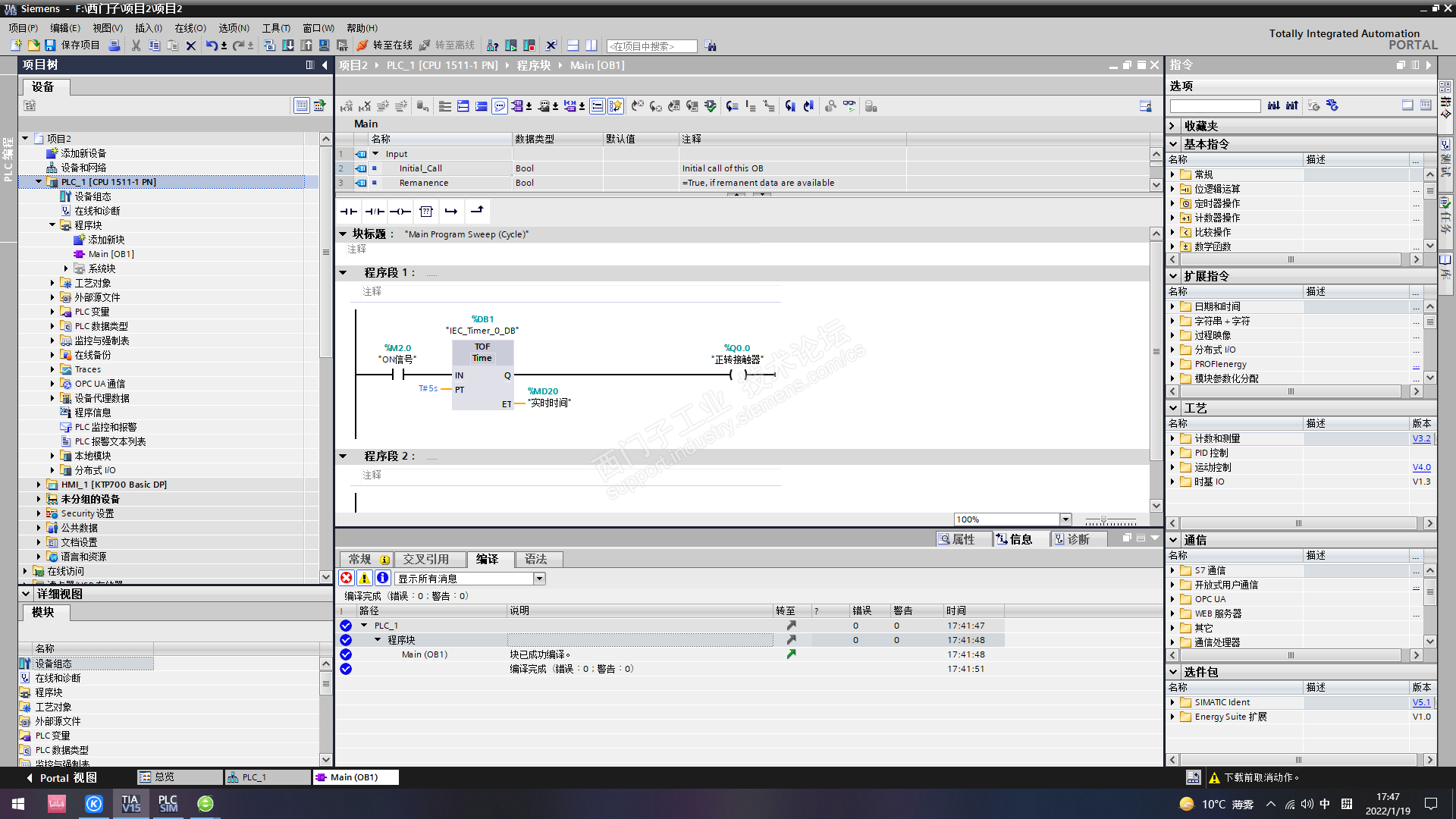Click the Undo arrow icon
This screenshot has height=819, width=1456.
tap(212, 45)
